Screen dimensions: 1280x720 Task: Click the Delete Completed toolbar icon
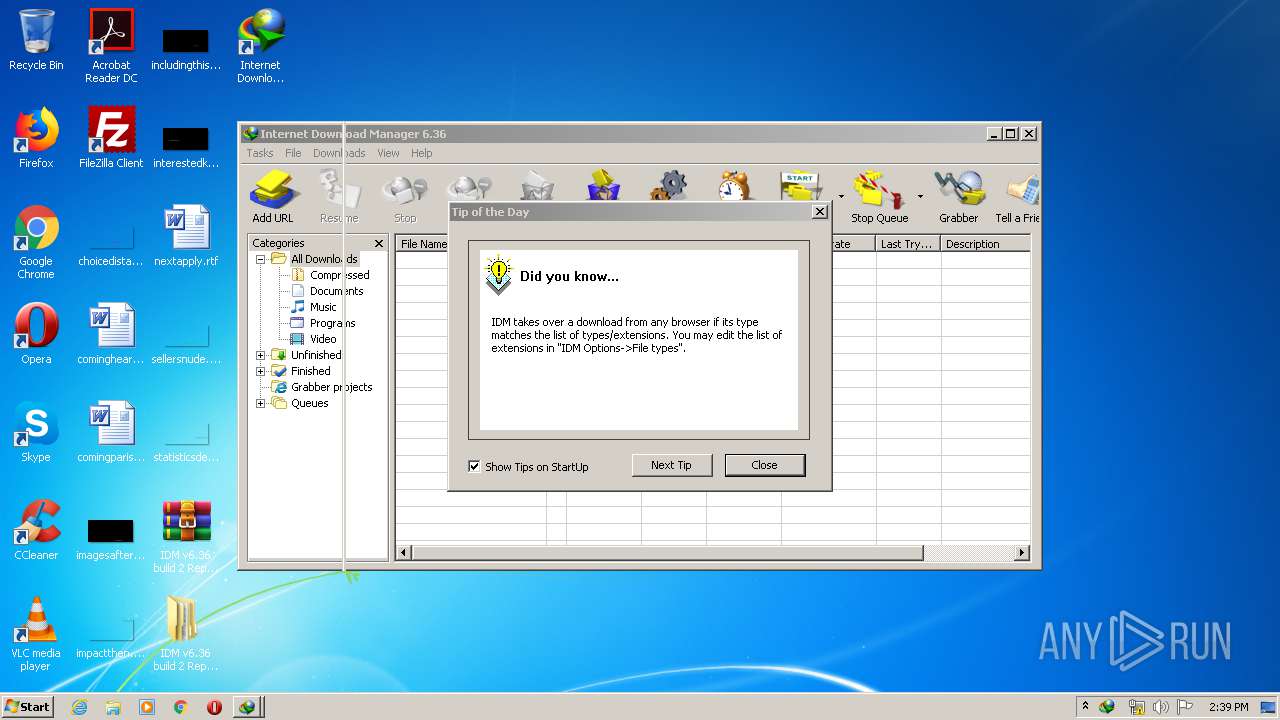point(604,186)
